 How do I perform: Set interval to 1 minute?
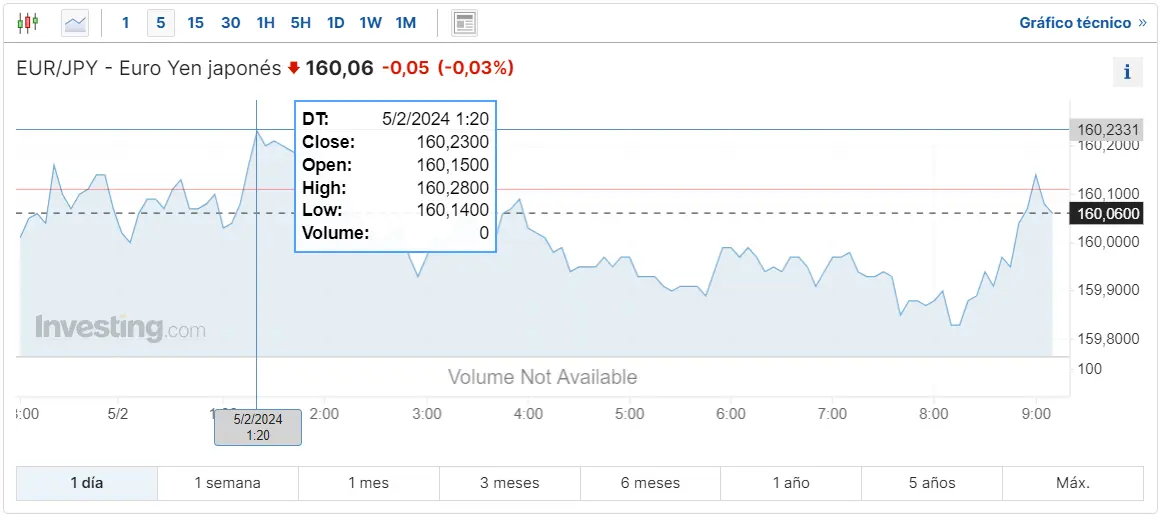[125, 23]
